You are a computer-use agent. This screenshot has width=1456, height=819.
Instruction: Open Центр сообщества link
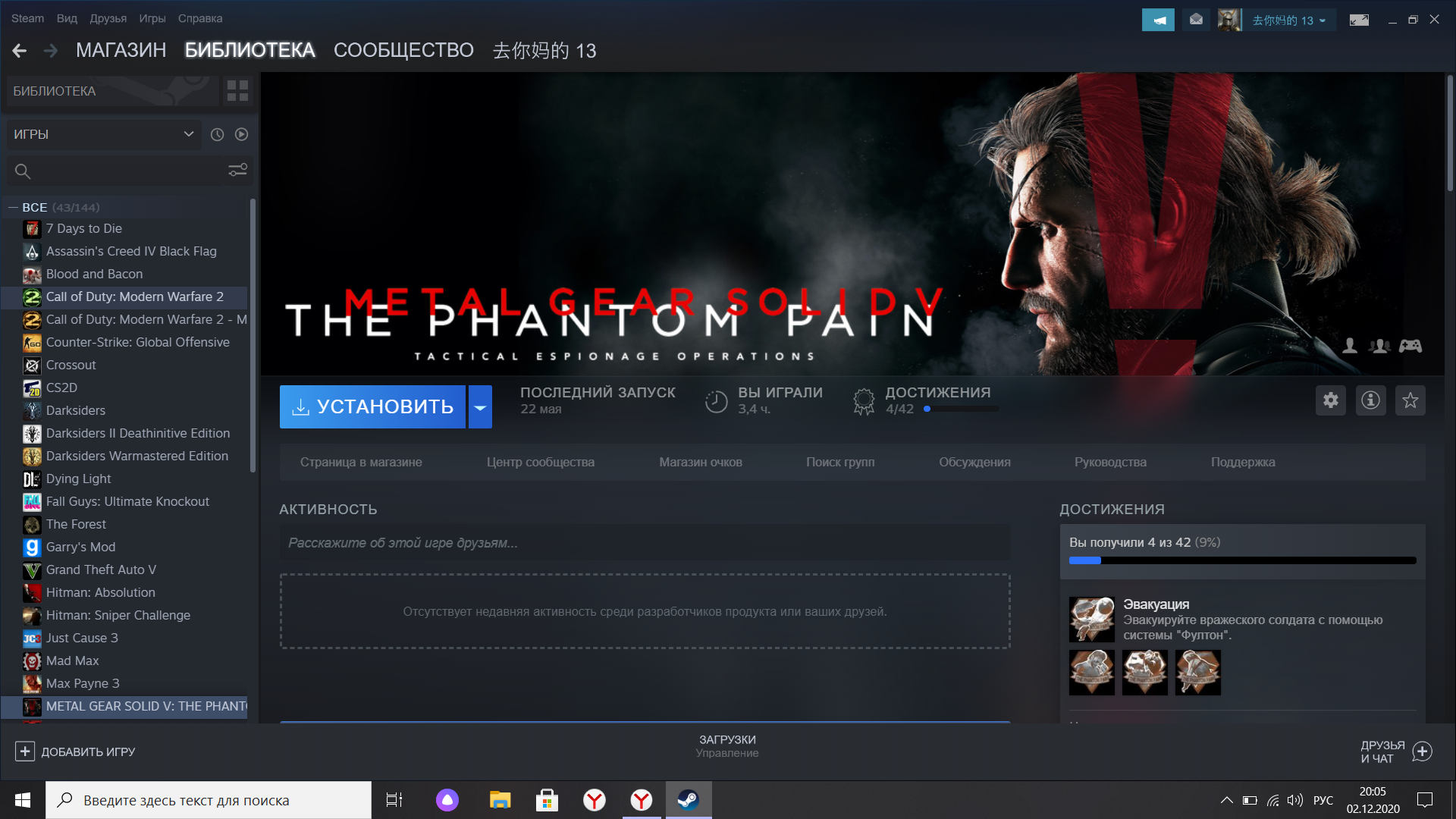point(541,462)
